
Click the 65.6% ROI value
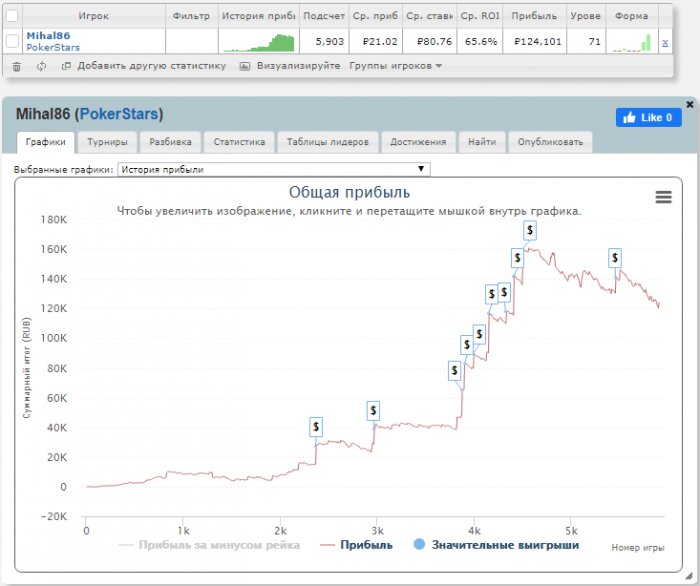tap(481, 42)
